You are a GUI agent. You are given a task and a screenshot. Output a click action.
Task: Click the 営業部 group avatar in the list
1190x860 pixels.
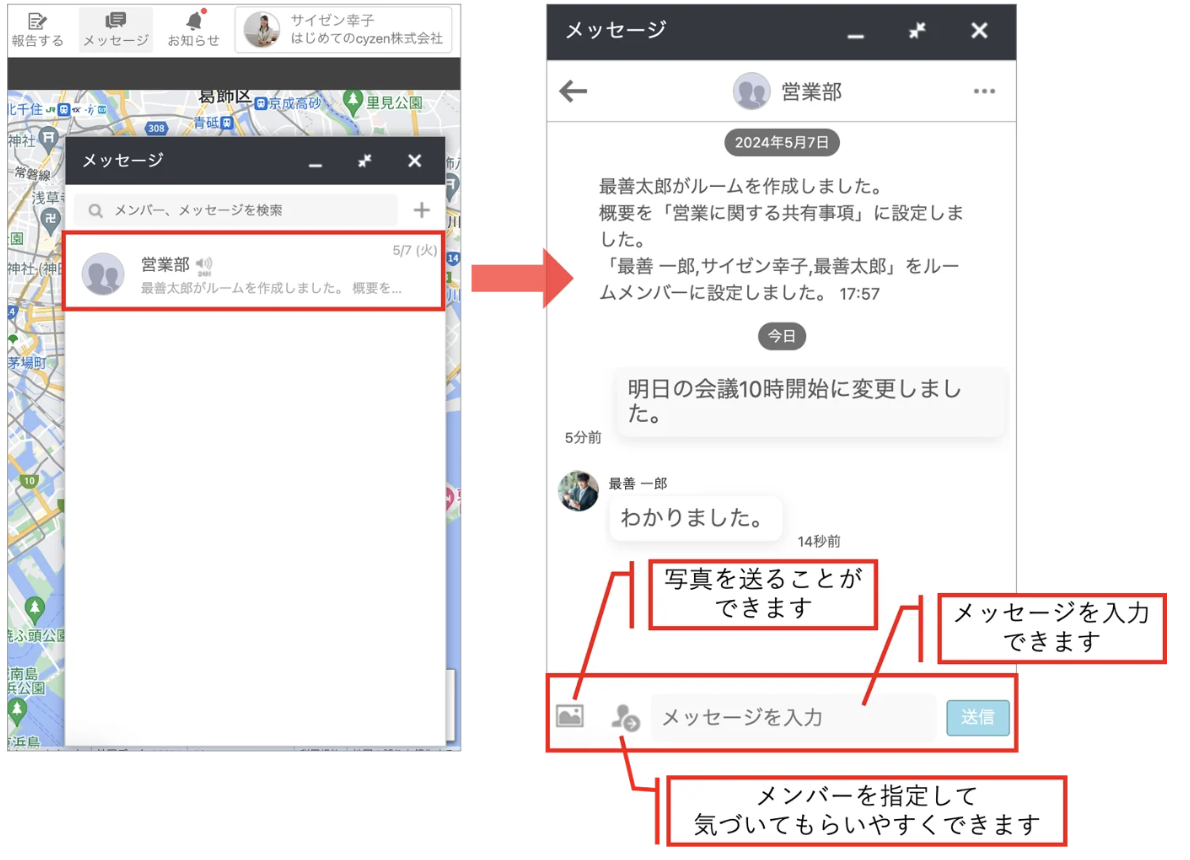(x=103, y=273)
